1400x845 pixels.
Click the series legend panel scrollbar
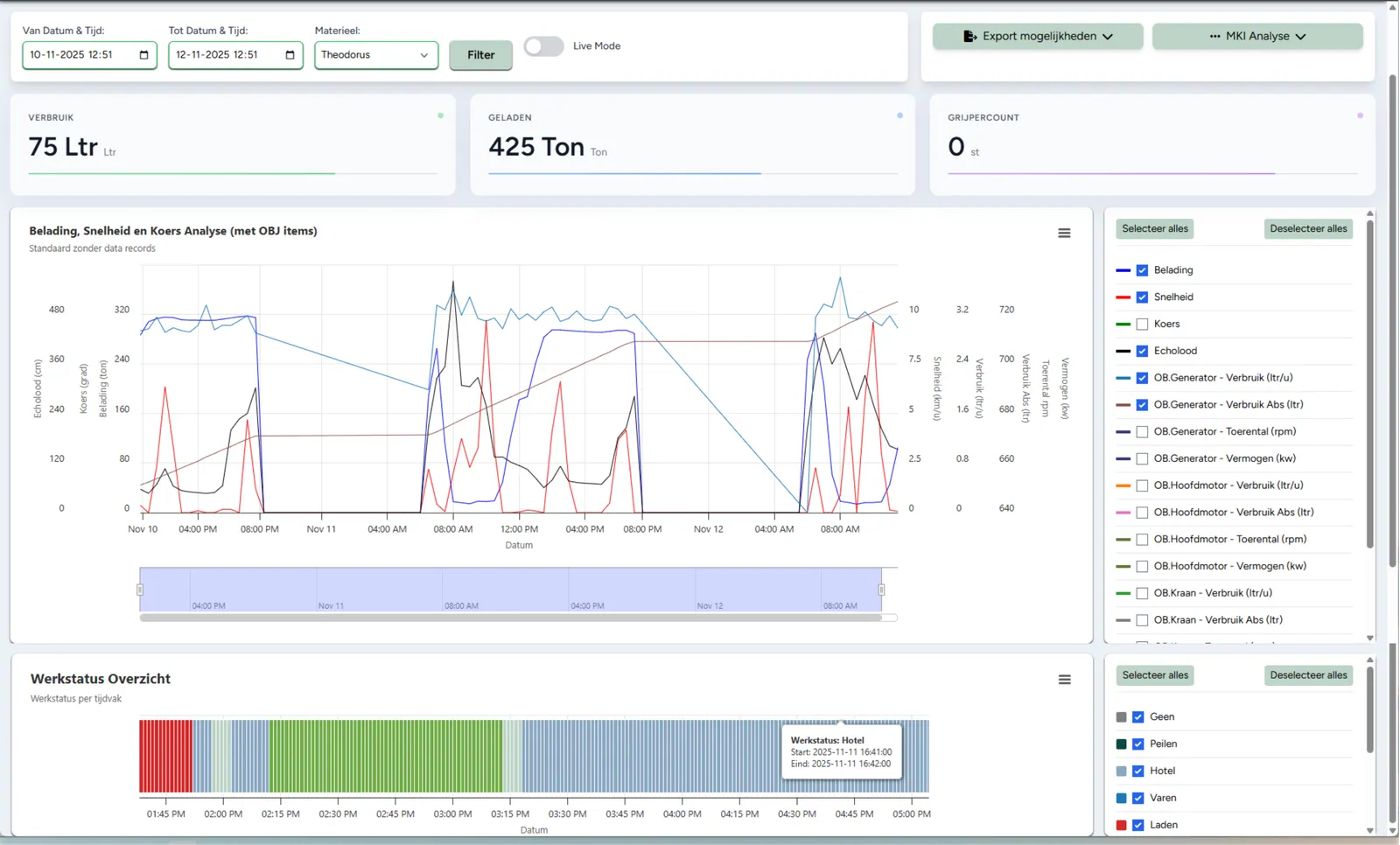click(1370, 385)
